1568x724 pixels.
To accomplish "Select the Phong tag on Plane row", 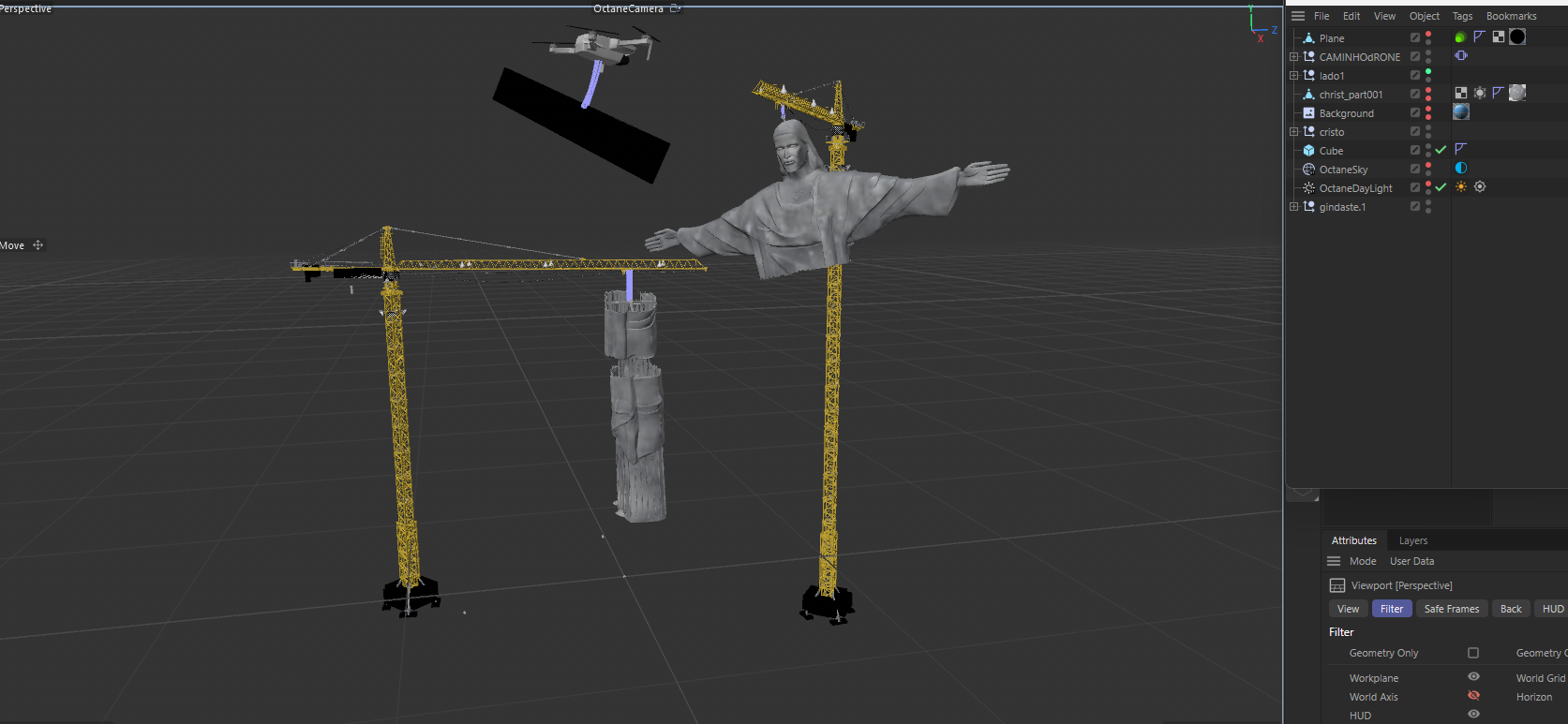I will pos(1480,37).
